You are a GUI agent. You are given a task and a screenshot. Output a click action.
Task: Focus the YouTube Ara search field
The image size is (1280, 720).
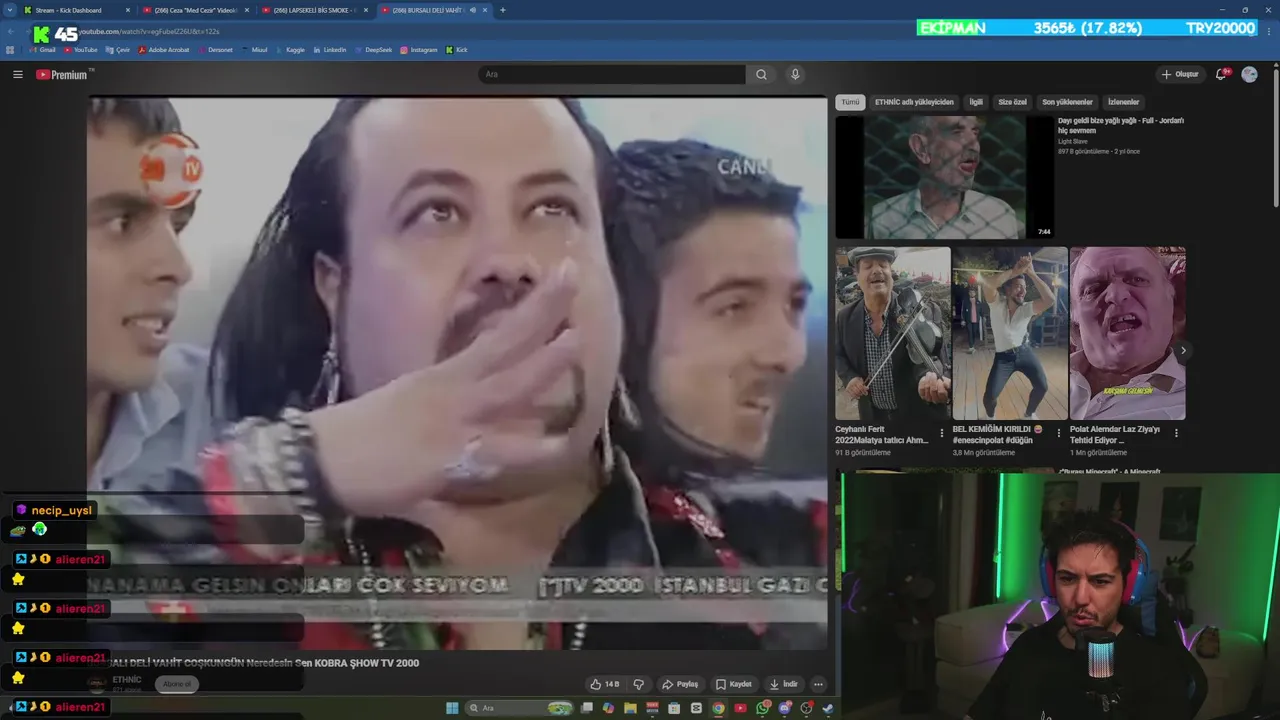click(612, 74)
